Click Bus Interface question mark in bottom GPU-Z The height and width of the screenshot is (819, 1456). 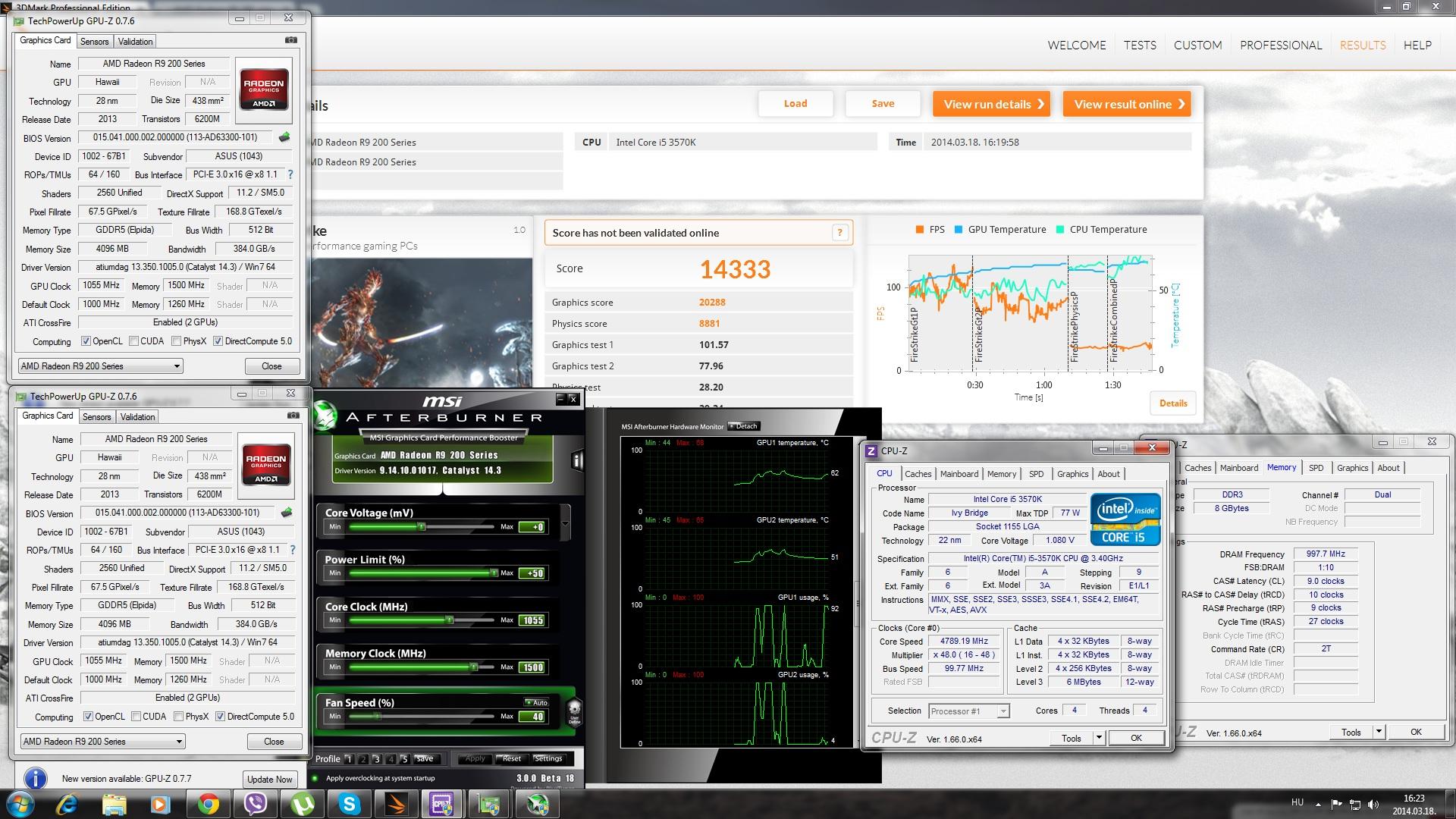click(x=293, y=550)
